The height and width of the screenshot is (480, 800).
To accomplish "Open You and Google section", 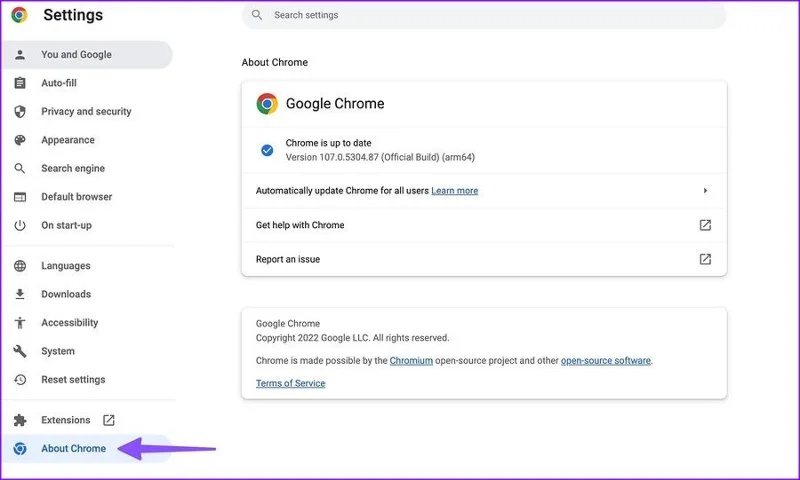I will pos(87,55).
